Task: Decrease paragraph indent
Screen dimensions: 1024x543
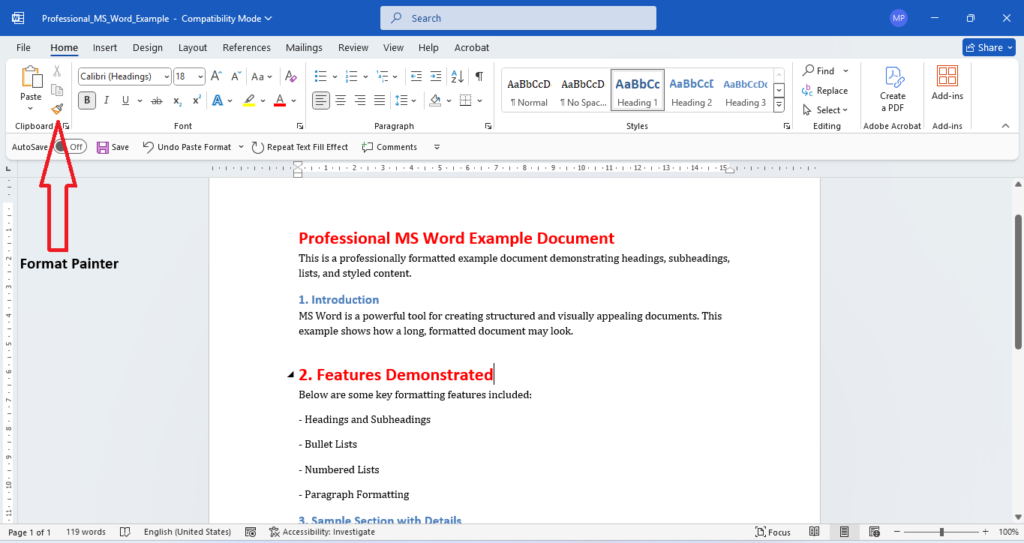Action: tap(416, 76)
